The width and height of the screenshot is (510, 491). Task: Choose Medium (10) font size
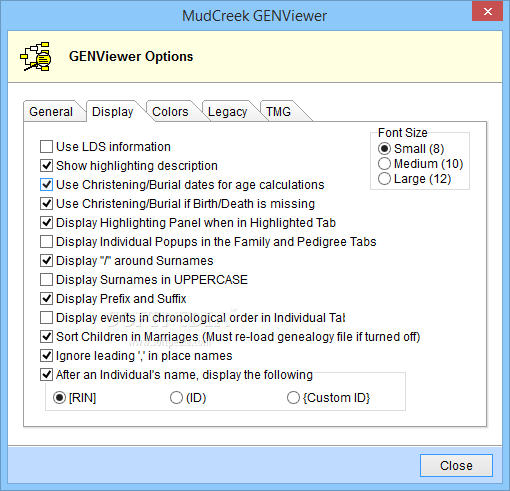click(x=384, y=164)
